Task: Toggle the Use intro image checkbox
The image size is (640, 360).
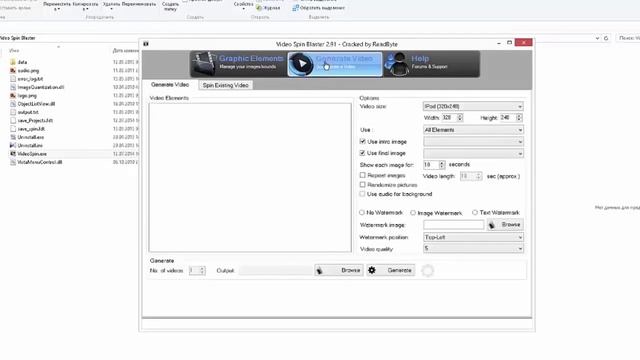Action: tap(362, 141)
